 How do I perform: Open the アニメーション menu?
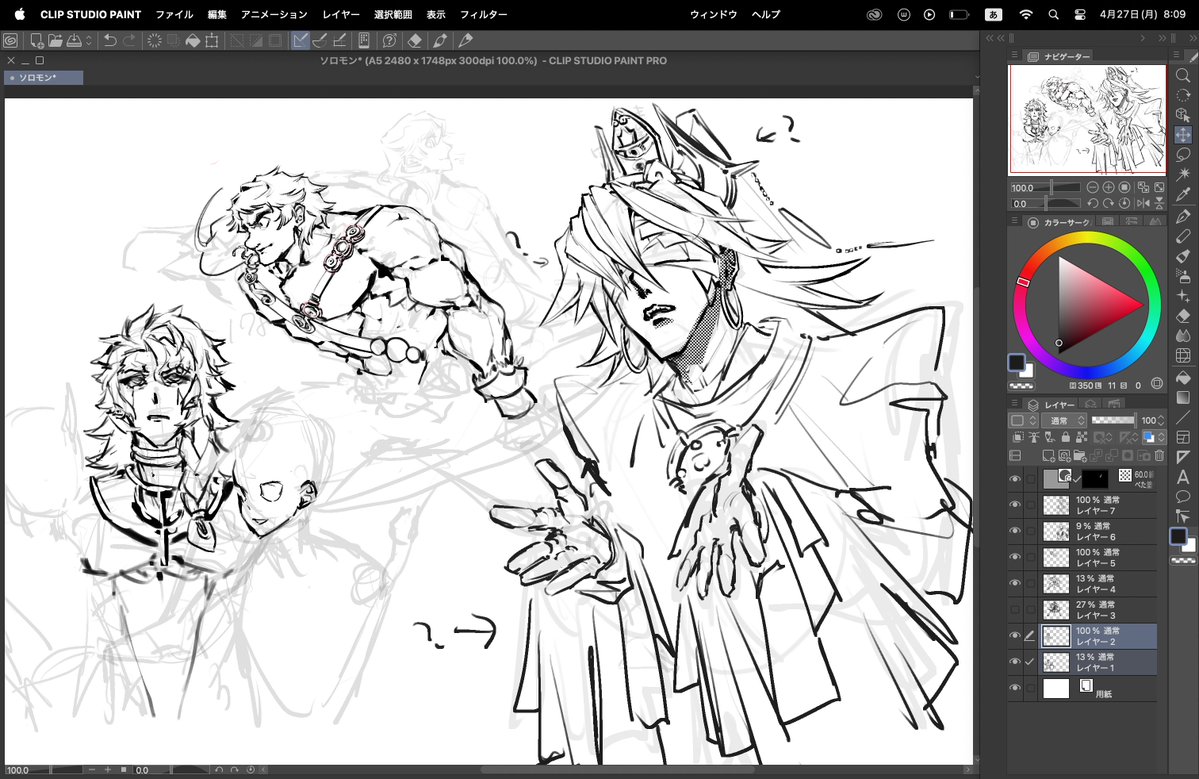tap(274, 15)
